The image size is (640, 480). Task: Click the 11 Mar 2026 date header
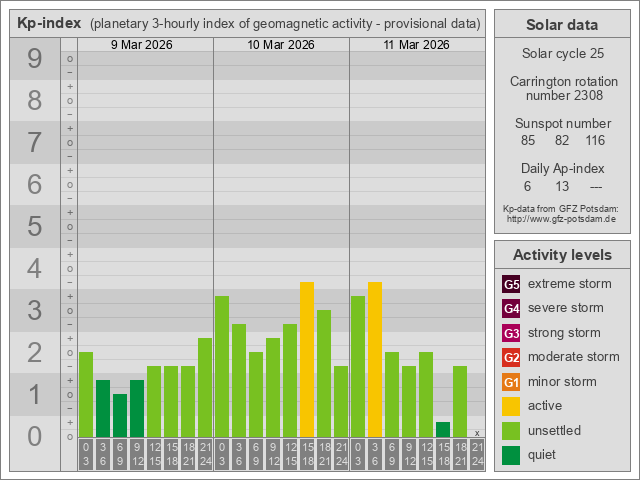[x=417, y=45]
